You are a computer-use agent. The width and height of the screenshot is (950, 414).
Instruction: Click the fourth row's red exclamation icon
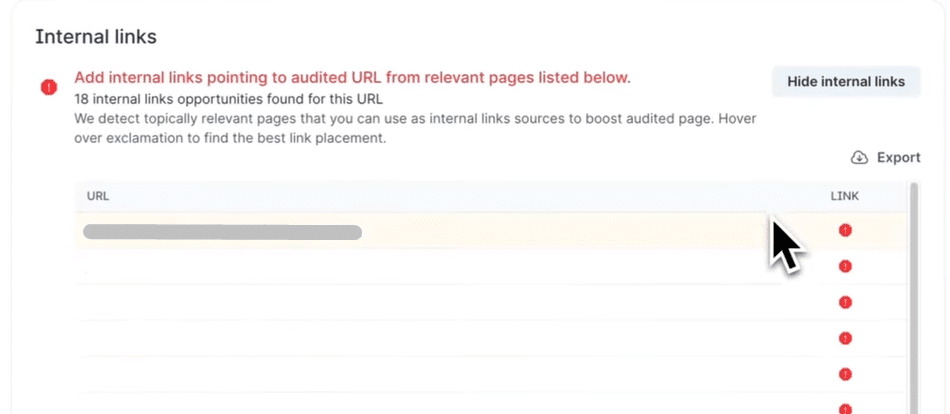[845, 338]
